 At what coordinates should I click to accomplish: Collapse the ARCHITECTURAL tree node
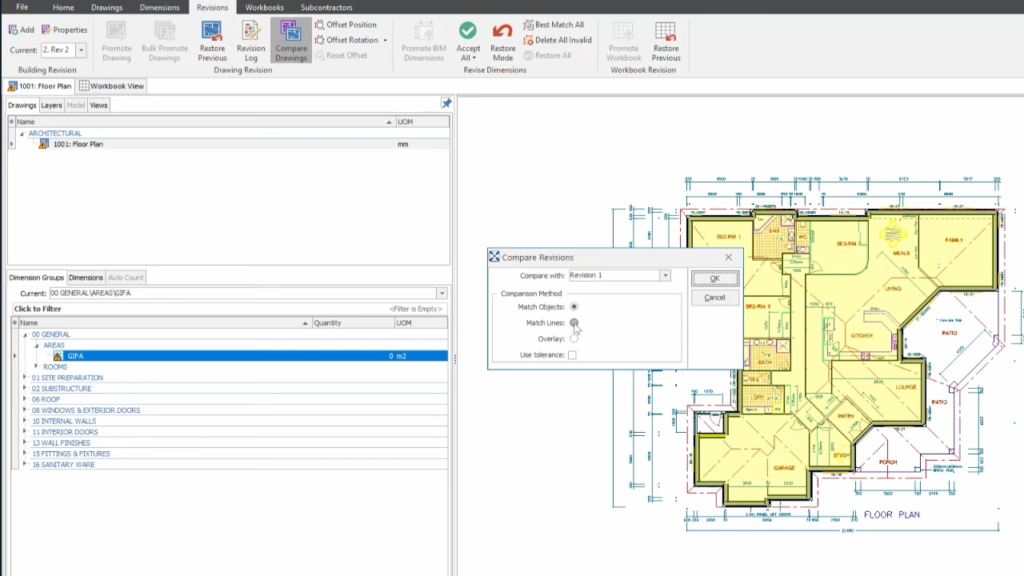[22, 133]
